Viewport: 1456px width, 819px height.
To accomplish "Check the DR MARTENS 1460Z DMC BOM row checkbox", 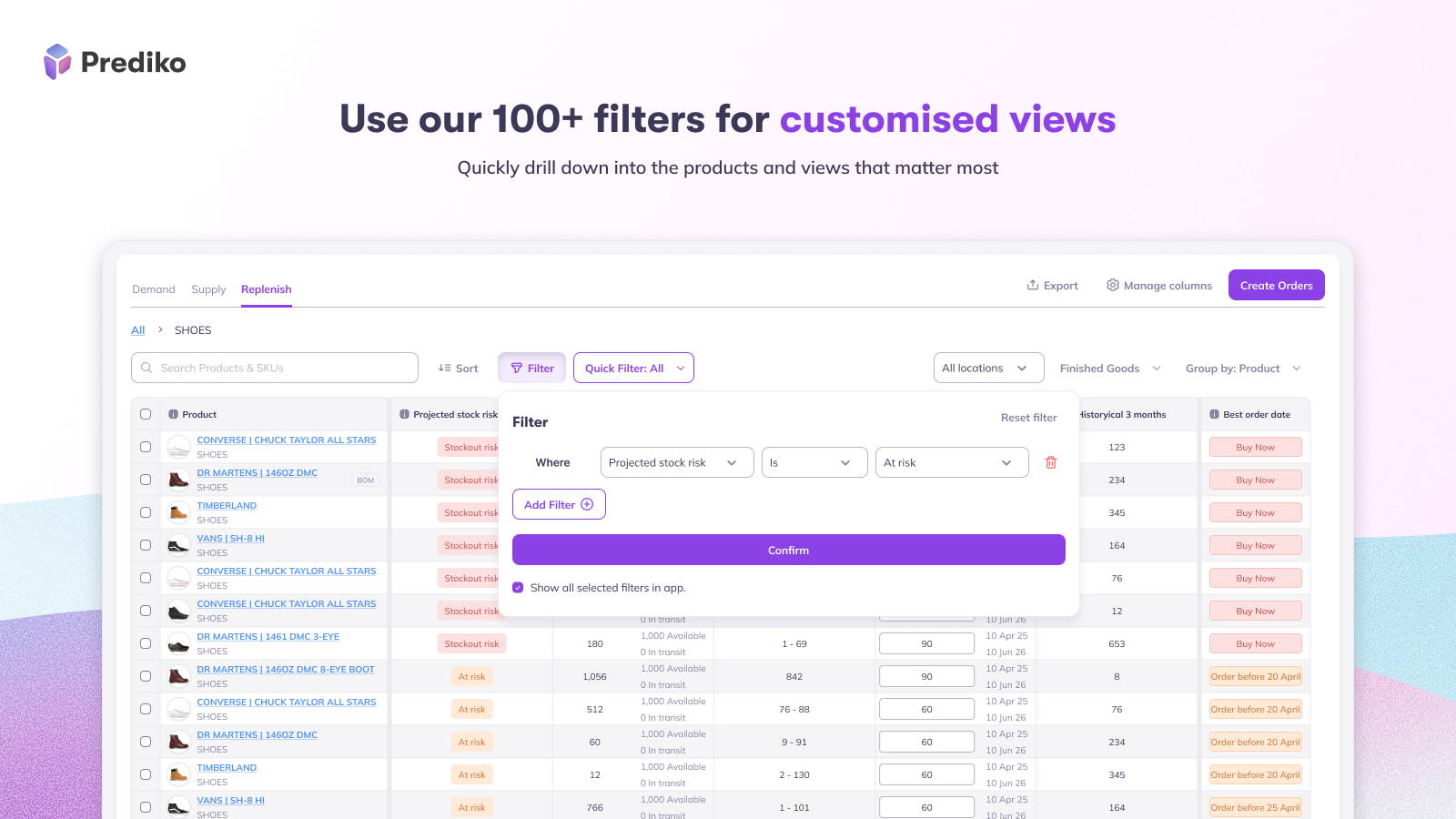I will tap(146, 480).
